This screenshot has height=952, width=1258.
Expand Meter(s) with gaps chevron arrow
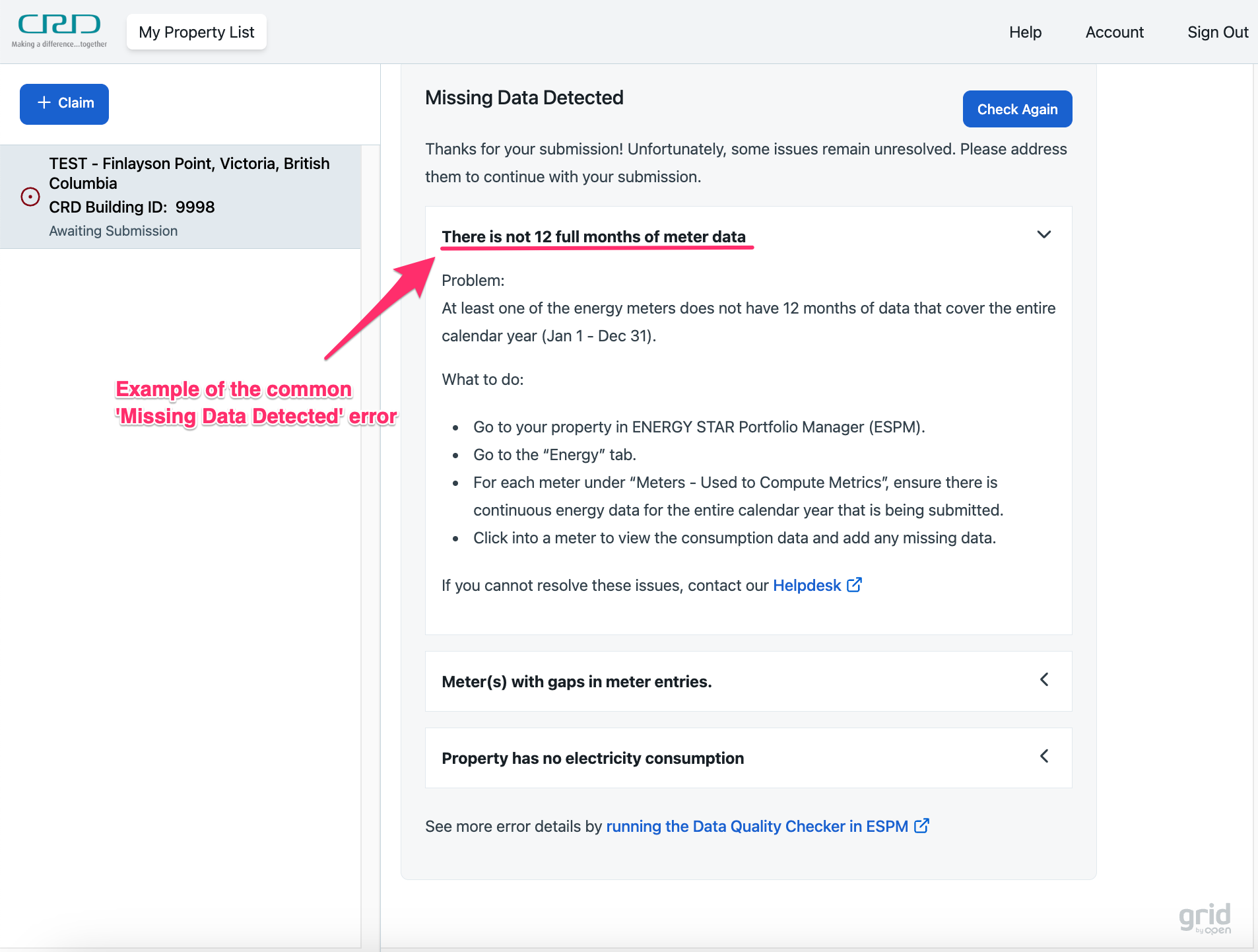click(1043, 680)
